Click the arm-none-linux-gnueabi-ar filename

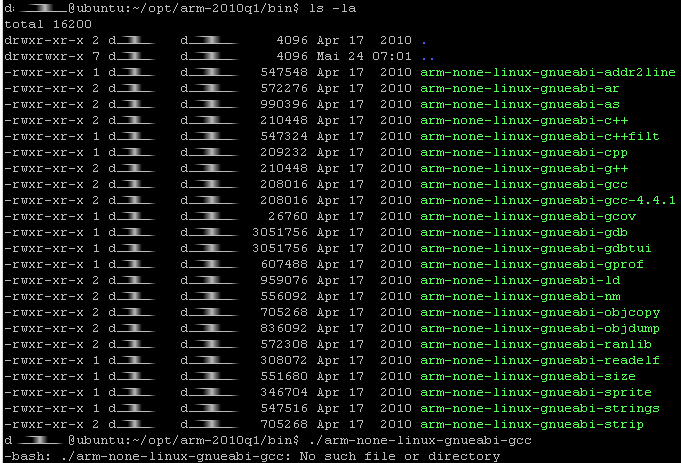click(x=519, y=88)
